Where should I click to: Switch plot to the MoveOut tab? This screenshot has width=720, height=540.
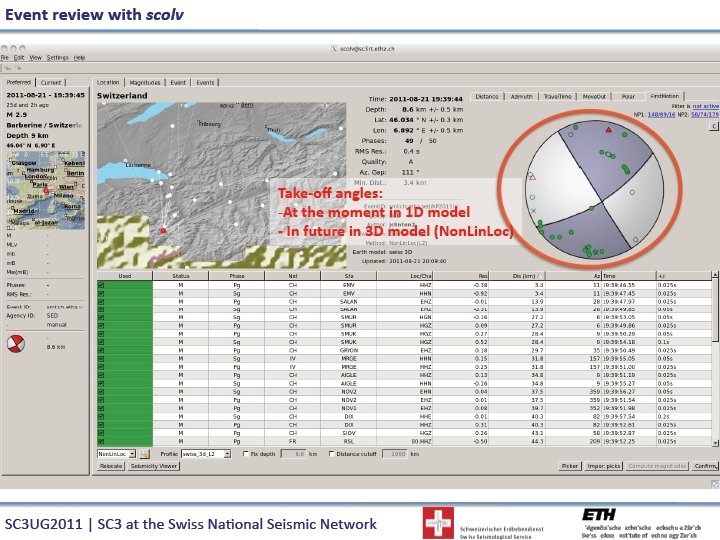pos(594,96)
